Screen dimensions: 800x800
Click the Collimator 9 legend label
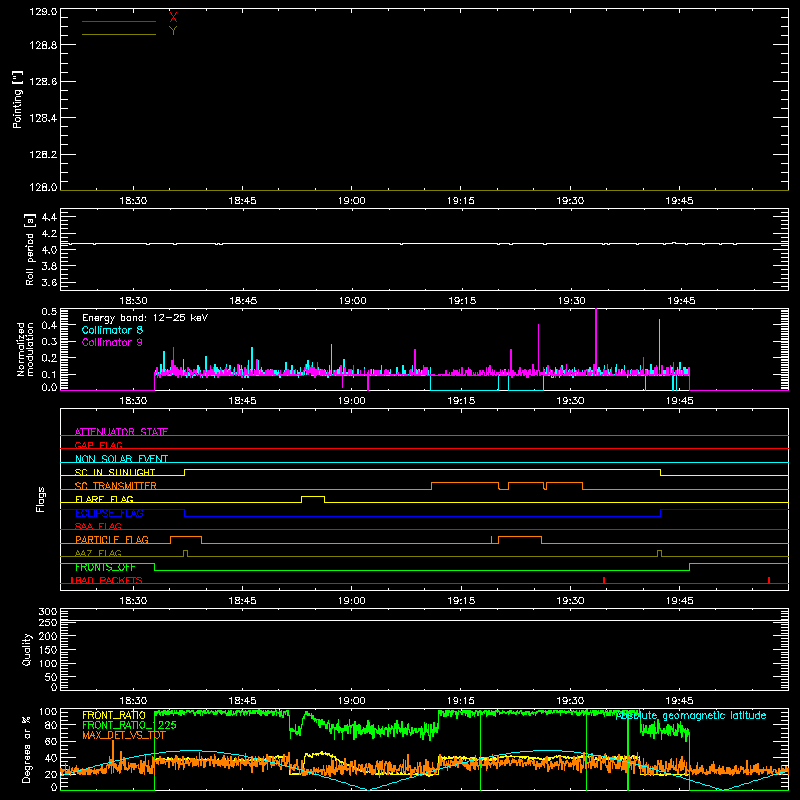(112, 342)
